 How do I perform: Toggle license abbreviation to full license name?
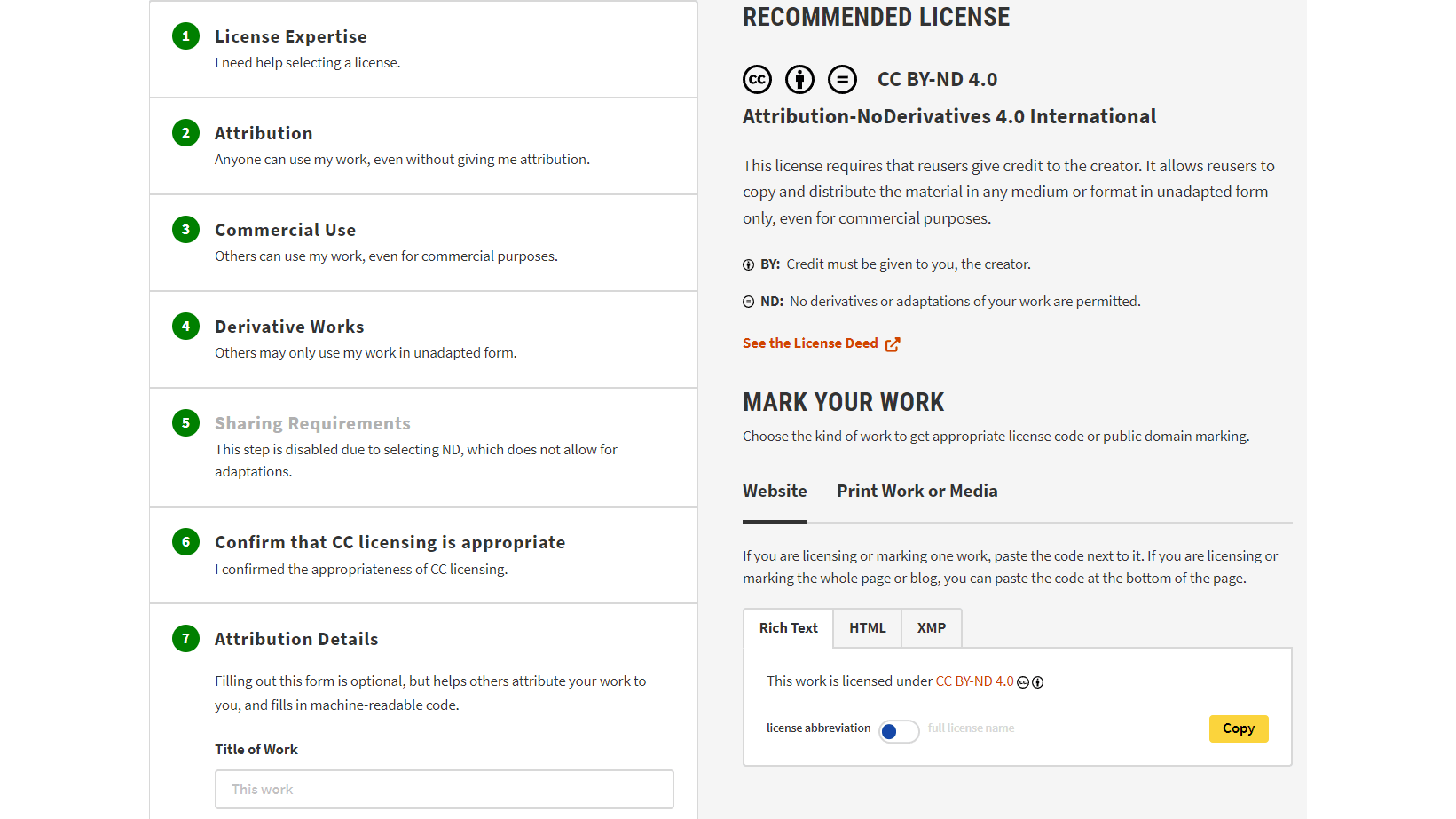tap(899, 731)
